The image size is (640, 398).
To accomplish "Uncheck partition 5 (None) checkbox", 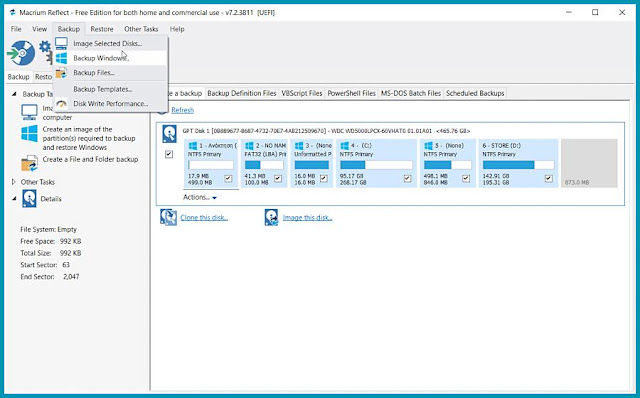I will point(466,178).
